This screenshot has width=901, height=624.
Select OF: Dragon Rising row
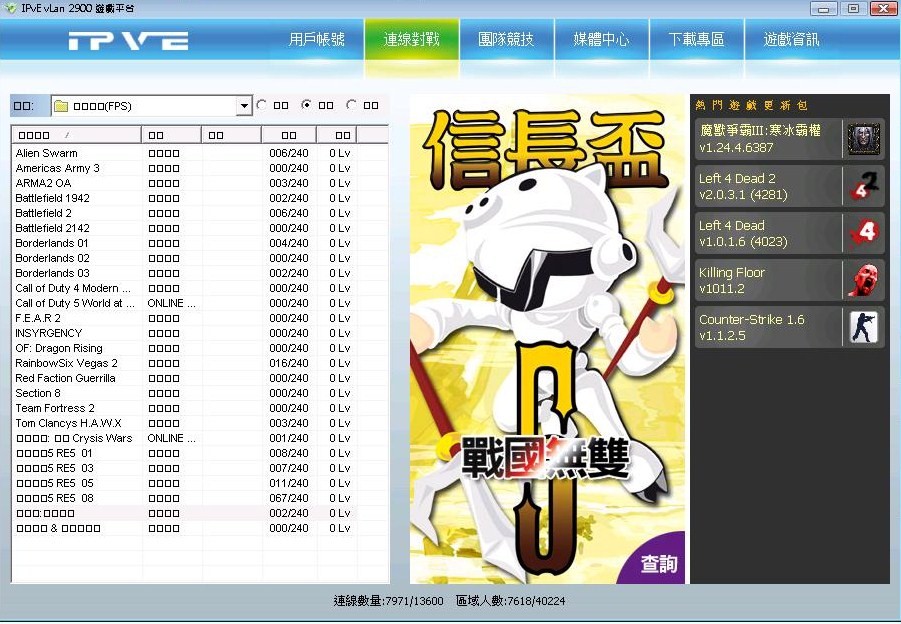click(x=184, y=348)
